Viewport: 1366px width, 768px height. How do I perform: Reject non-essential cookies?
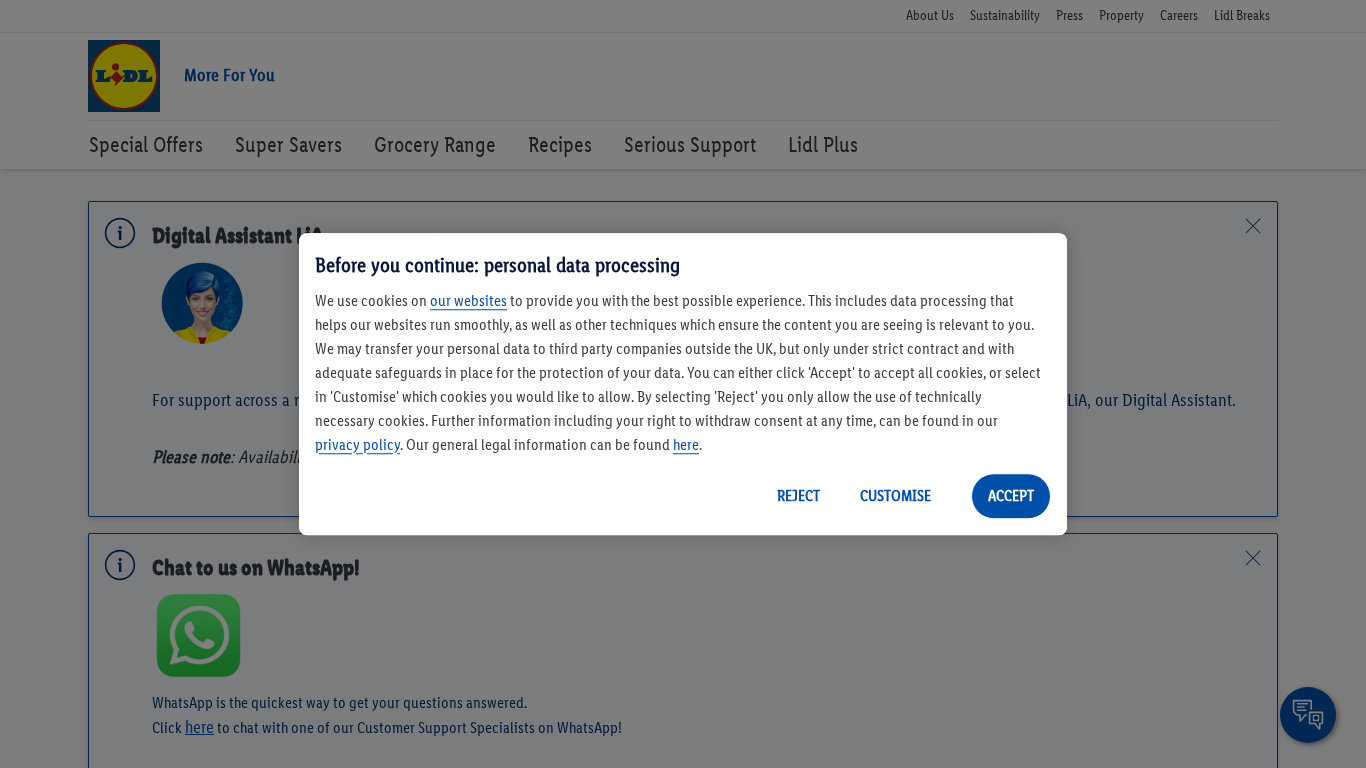tap(798, 496)
